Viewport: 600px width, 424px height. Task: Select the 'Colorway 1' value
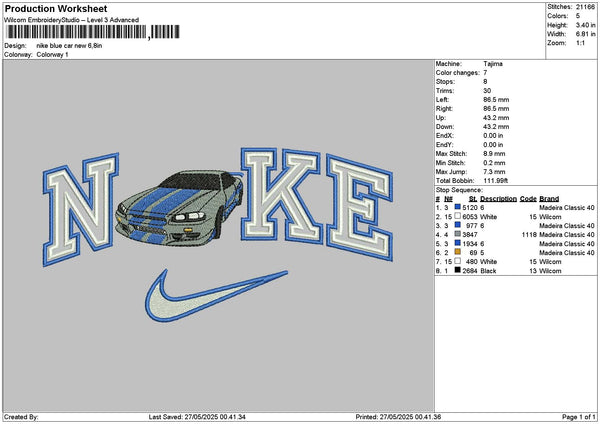pyautogui.click(x=52, y=55)
